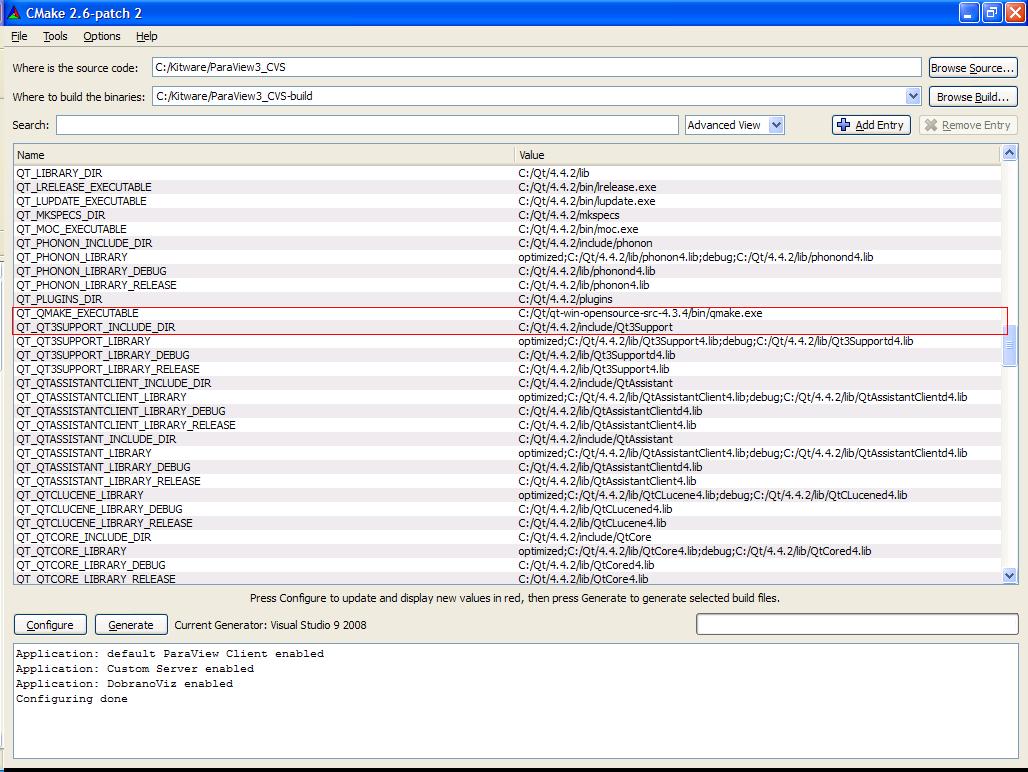The height and width of the screenshot is (772, 1028).
Task: Click the table scrollbar down arrow
Action: pyautogui.click(x=1010, y=576)
